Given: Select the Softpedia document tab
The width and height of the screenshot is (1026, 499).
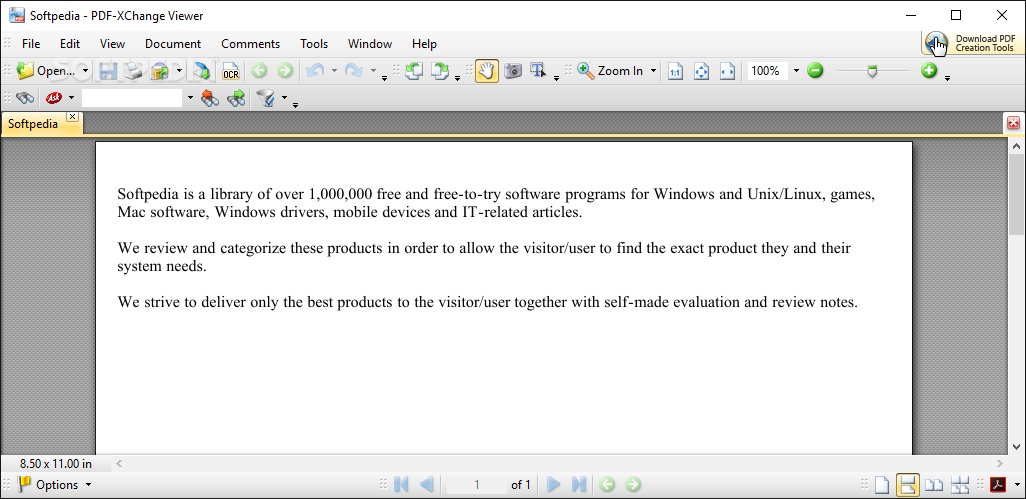Looking at the screenshot, I should coord(34,124).
